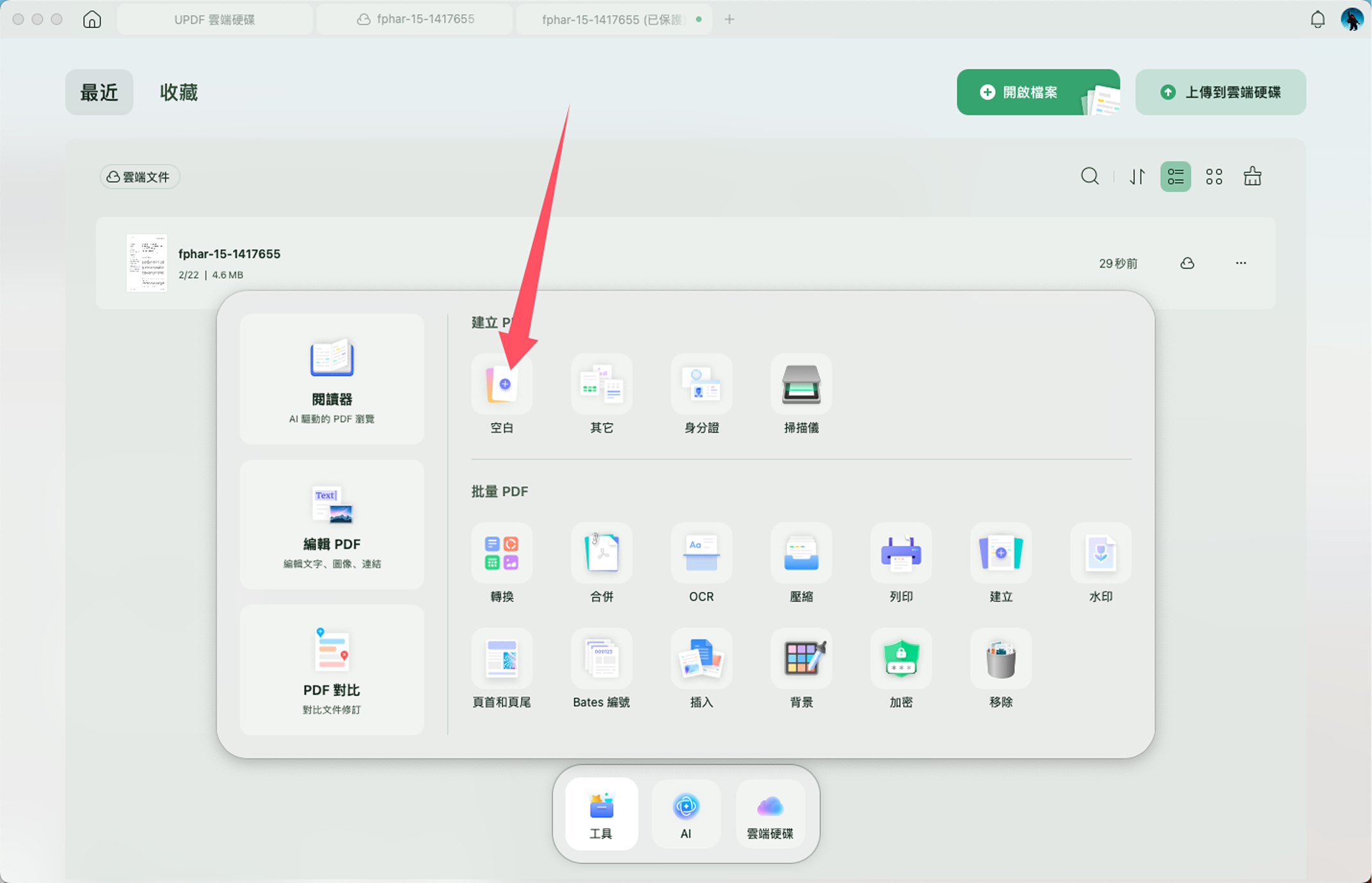Open batch 建立 create tool
The height and width of the screenshot is (883, 1372).
pos(1001,553)
